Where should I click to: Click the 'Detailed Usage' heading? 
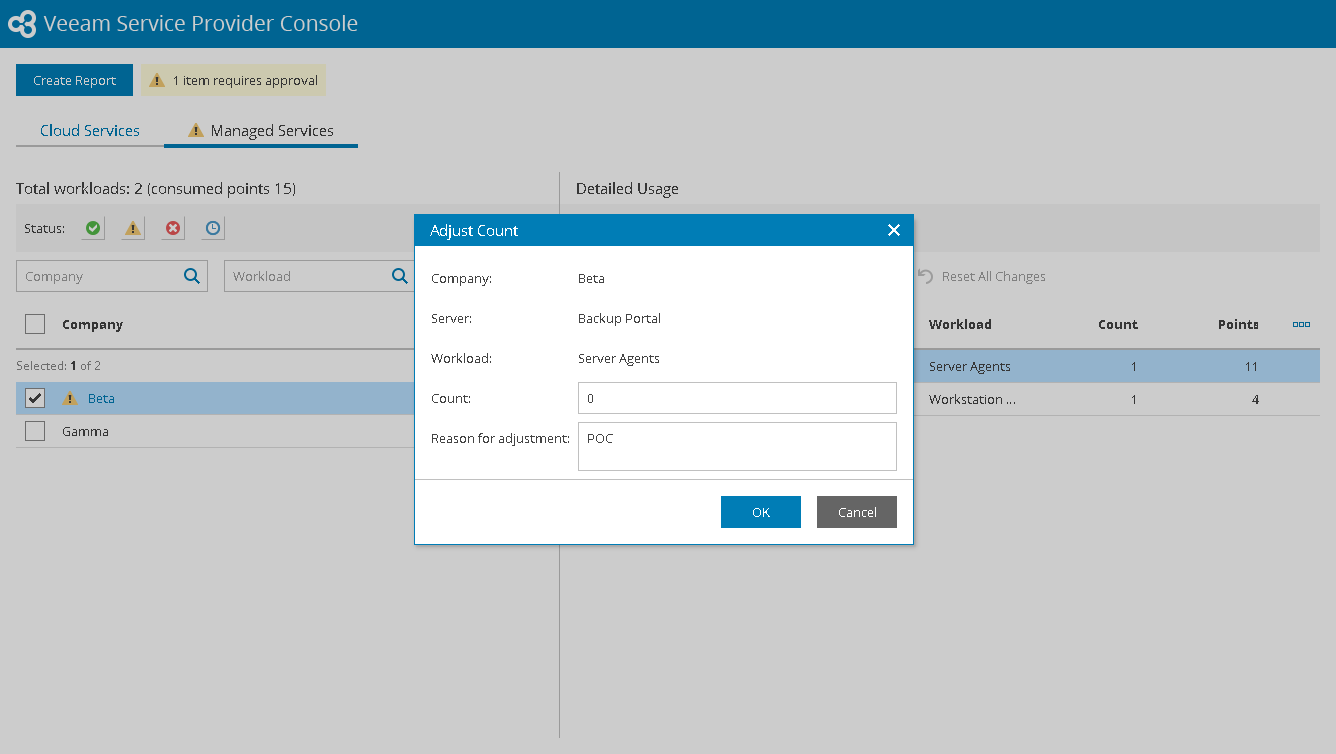coord(627,188)
